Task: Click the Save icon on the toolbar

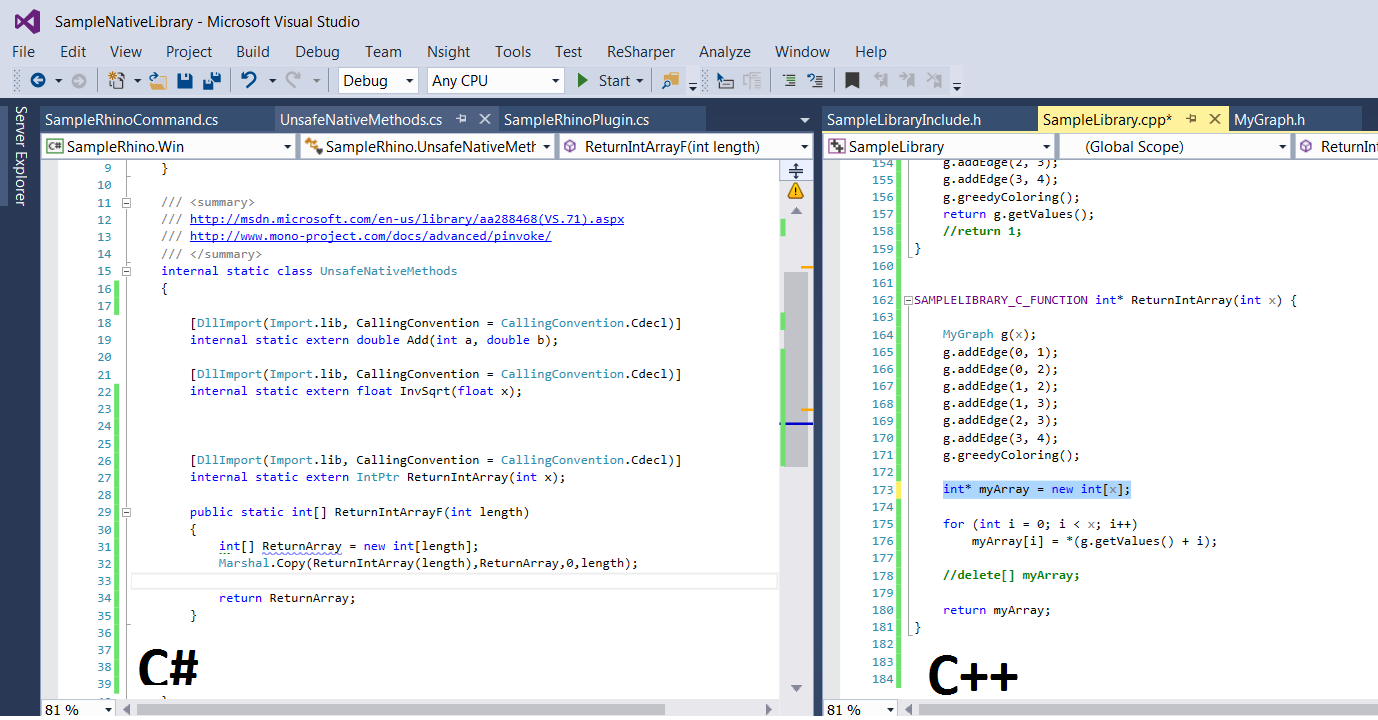Action: coord(184,80)
